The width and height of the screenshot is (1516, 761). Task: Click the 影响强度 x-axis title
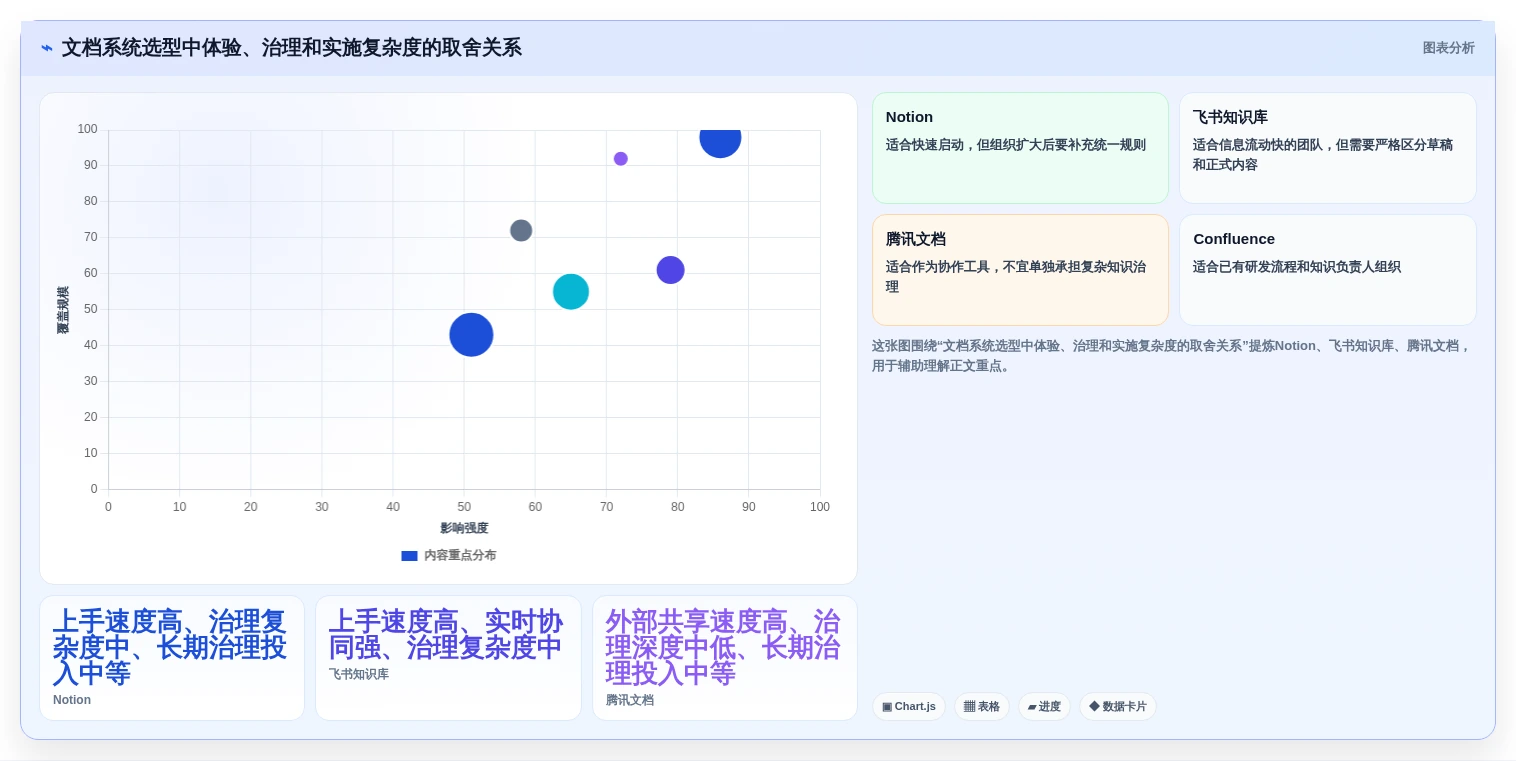click(464, 528)
